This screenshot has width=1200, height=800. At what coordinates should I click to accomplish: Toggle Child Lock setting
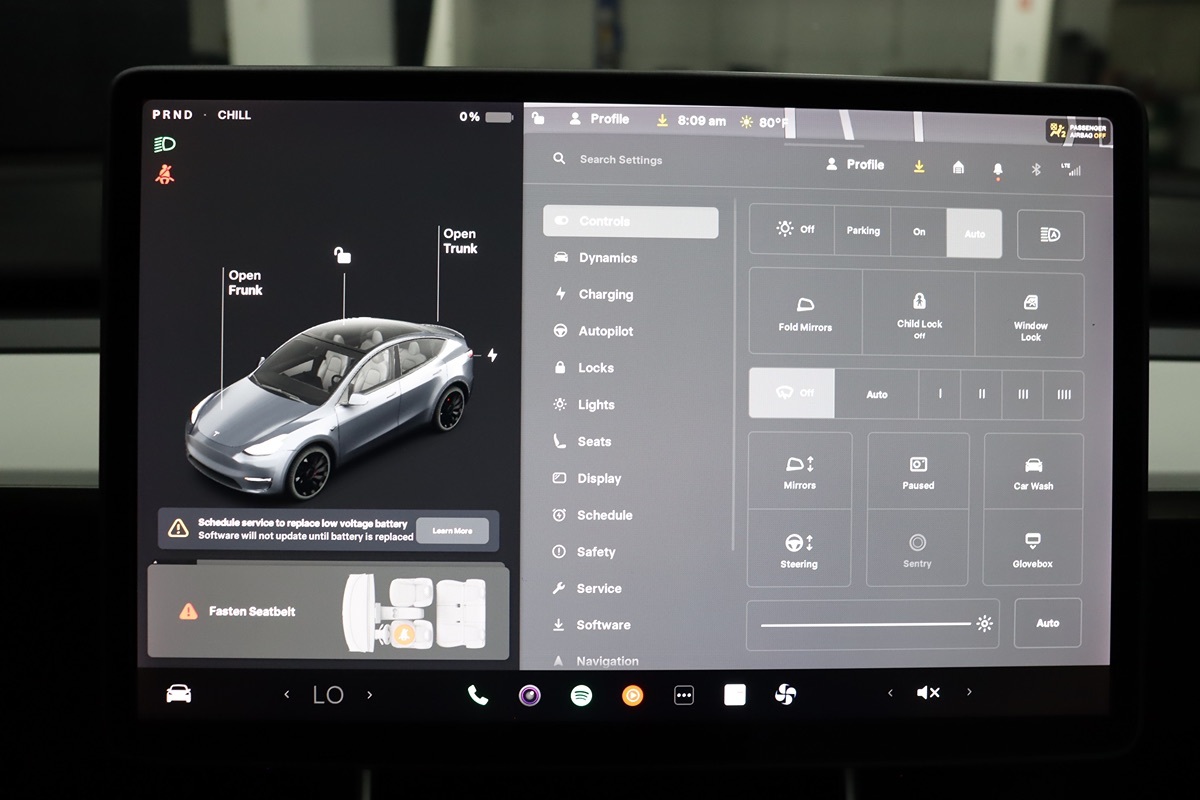(919, 313)
